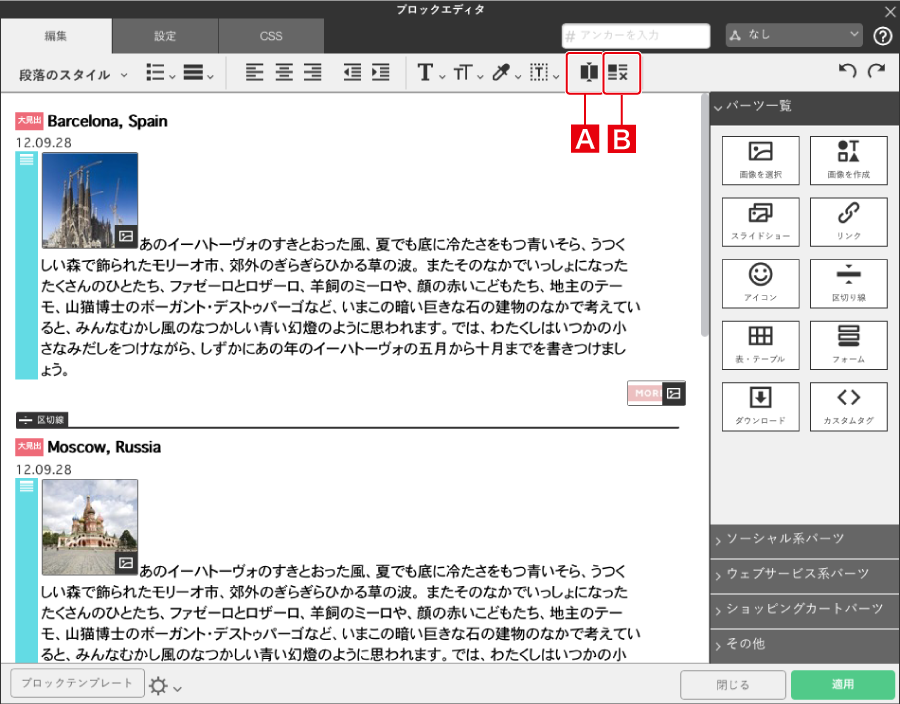Click the MORE button image
The height and width of the screenshot is (704, 900).
point(656,393)
